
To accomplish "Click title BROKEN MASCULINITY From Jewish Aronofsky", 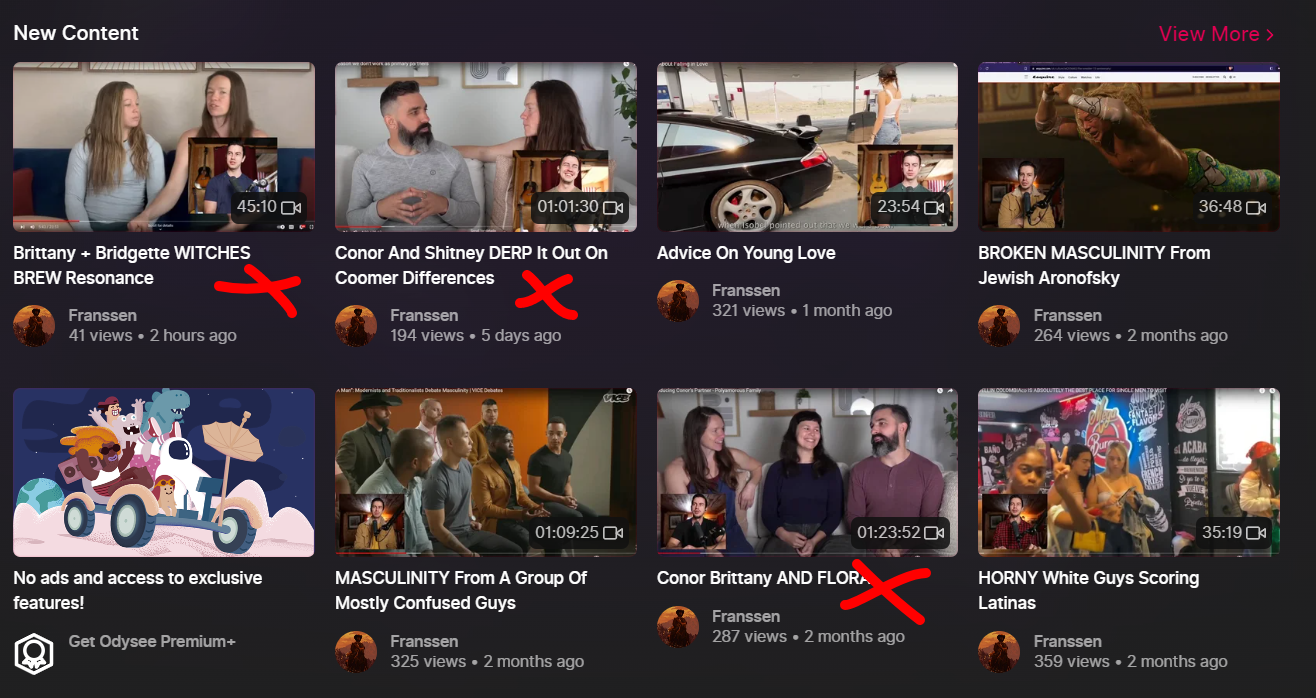I will tap(1094, 265).
